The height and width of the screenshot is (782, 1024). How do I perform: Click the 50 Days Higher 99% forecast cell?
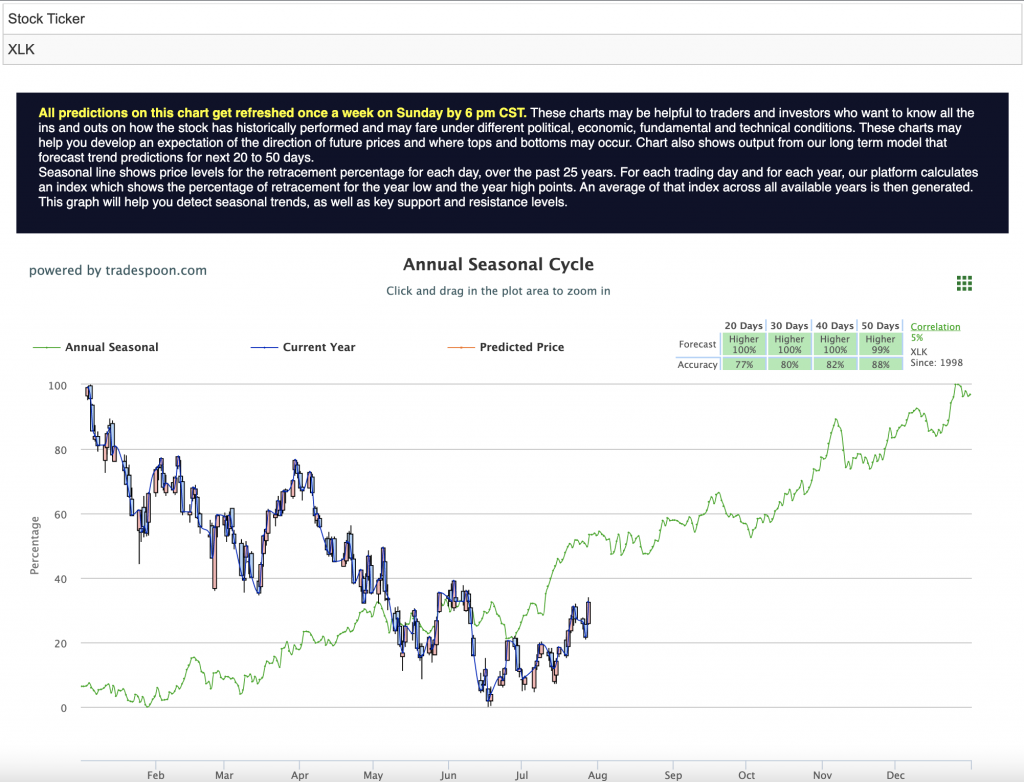(880, 344)
